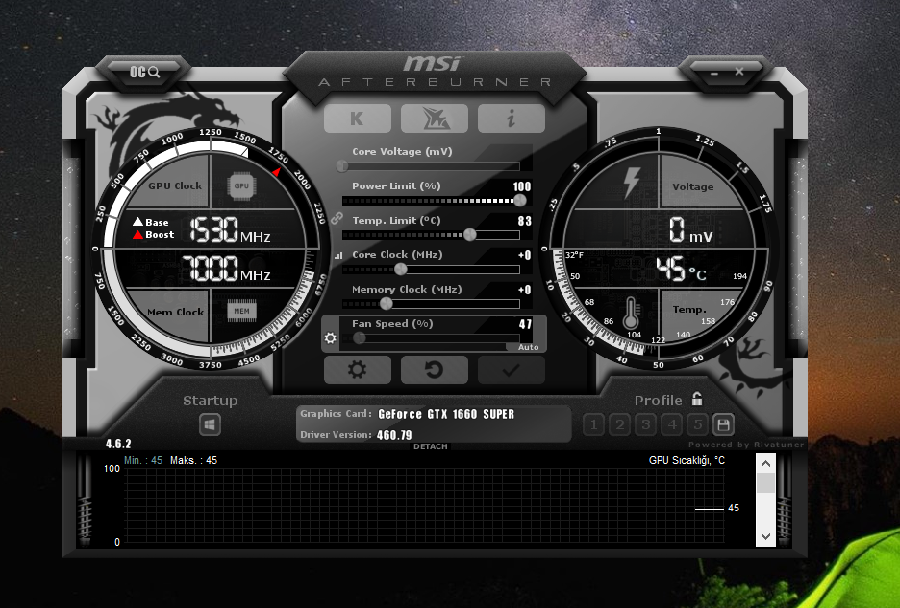
Task: Click the Core Clock slider handle
Action: tap(401, 269)
